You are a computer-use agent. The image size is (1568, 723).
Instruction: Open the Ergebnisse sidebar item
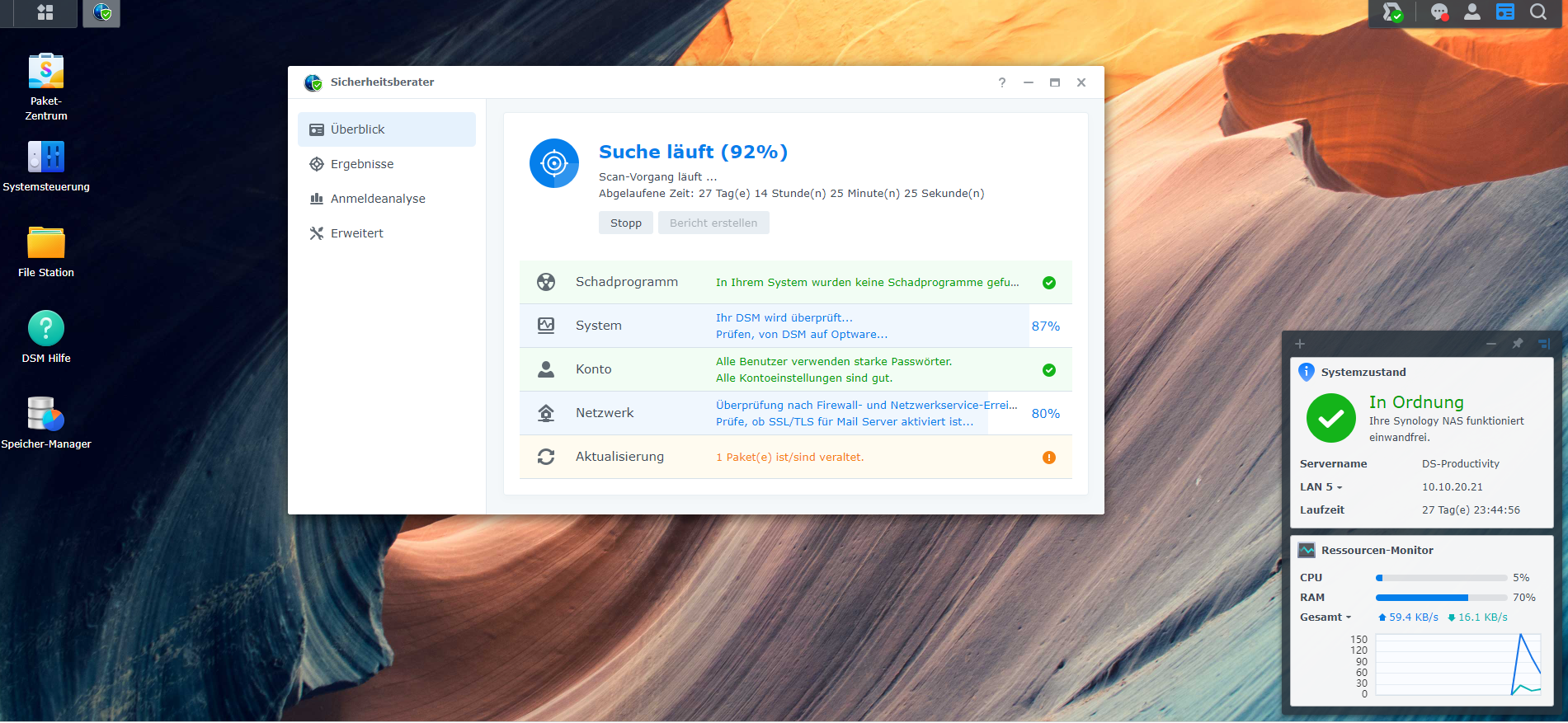pos(387,164)
